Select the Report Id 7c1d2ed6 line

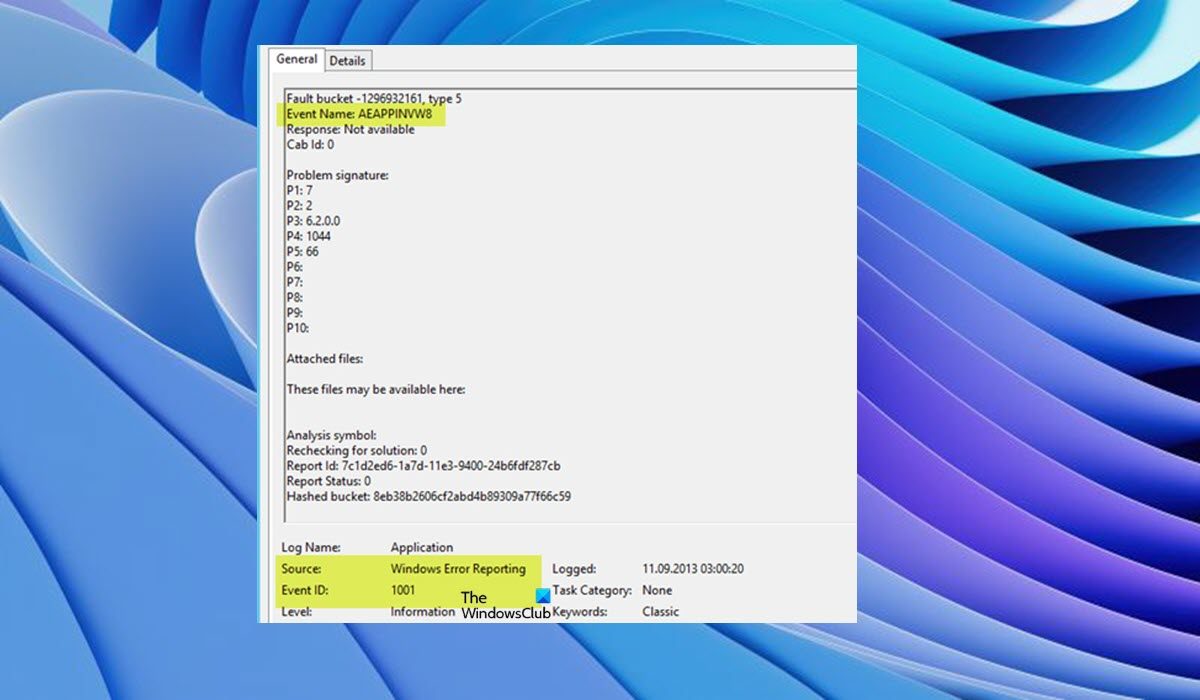pyautogui.click(x=423, y=465)
